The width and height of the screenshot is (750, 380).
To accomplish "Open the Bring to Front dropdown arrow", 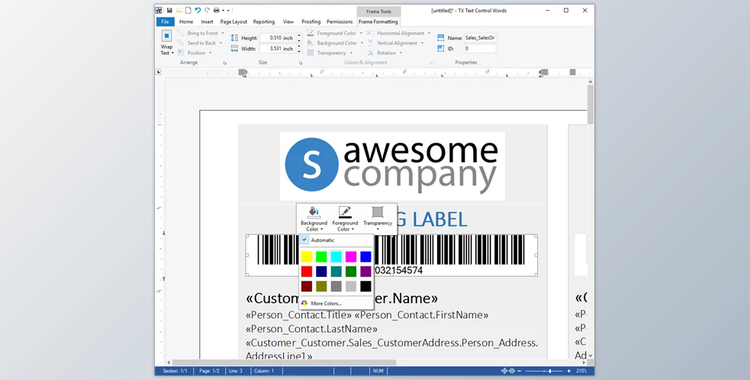I will click(222, 33).
